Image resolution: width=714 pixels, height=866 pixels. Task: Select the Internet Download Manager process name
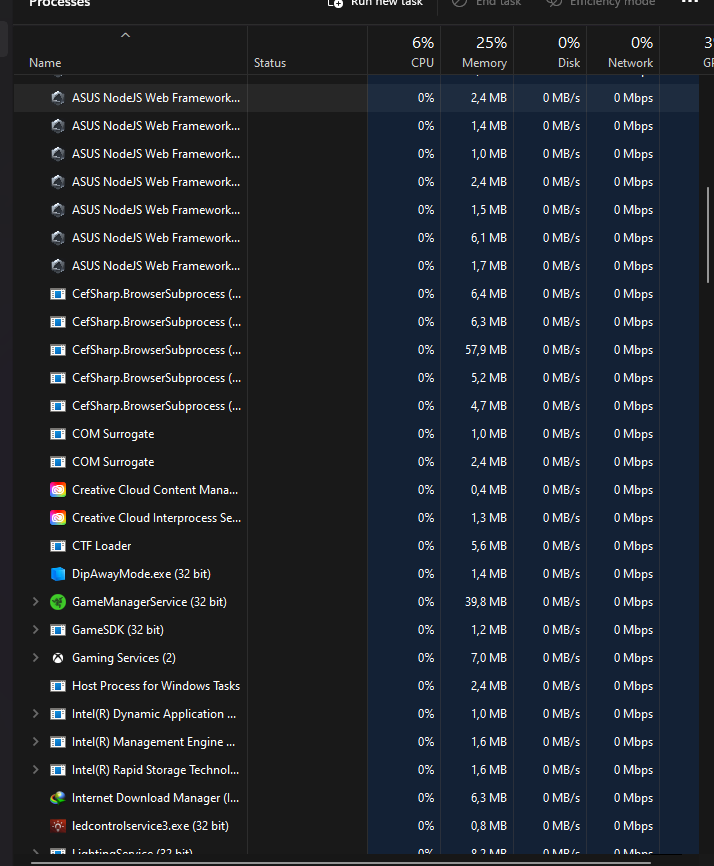click(x=155, y=798)
